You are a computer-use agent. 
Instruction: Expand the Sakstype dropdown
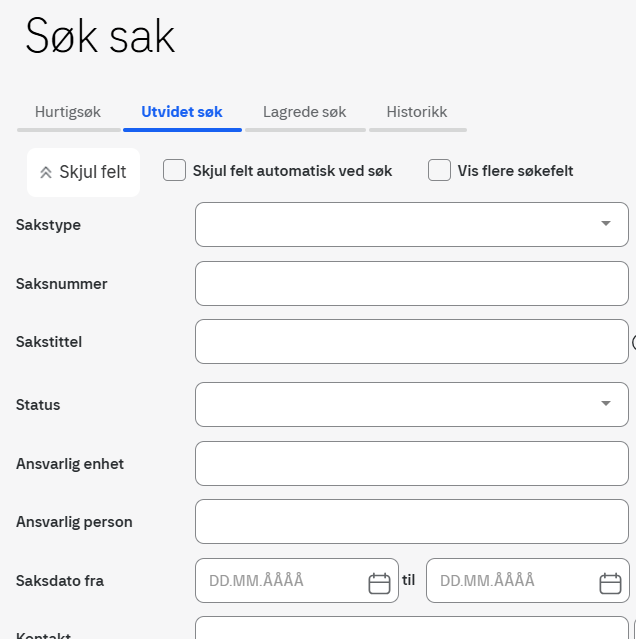coord(605,224)
